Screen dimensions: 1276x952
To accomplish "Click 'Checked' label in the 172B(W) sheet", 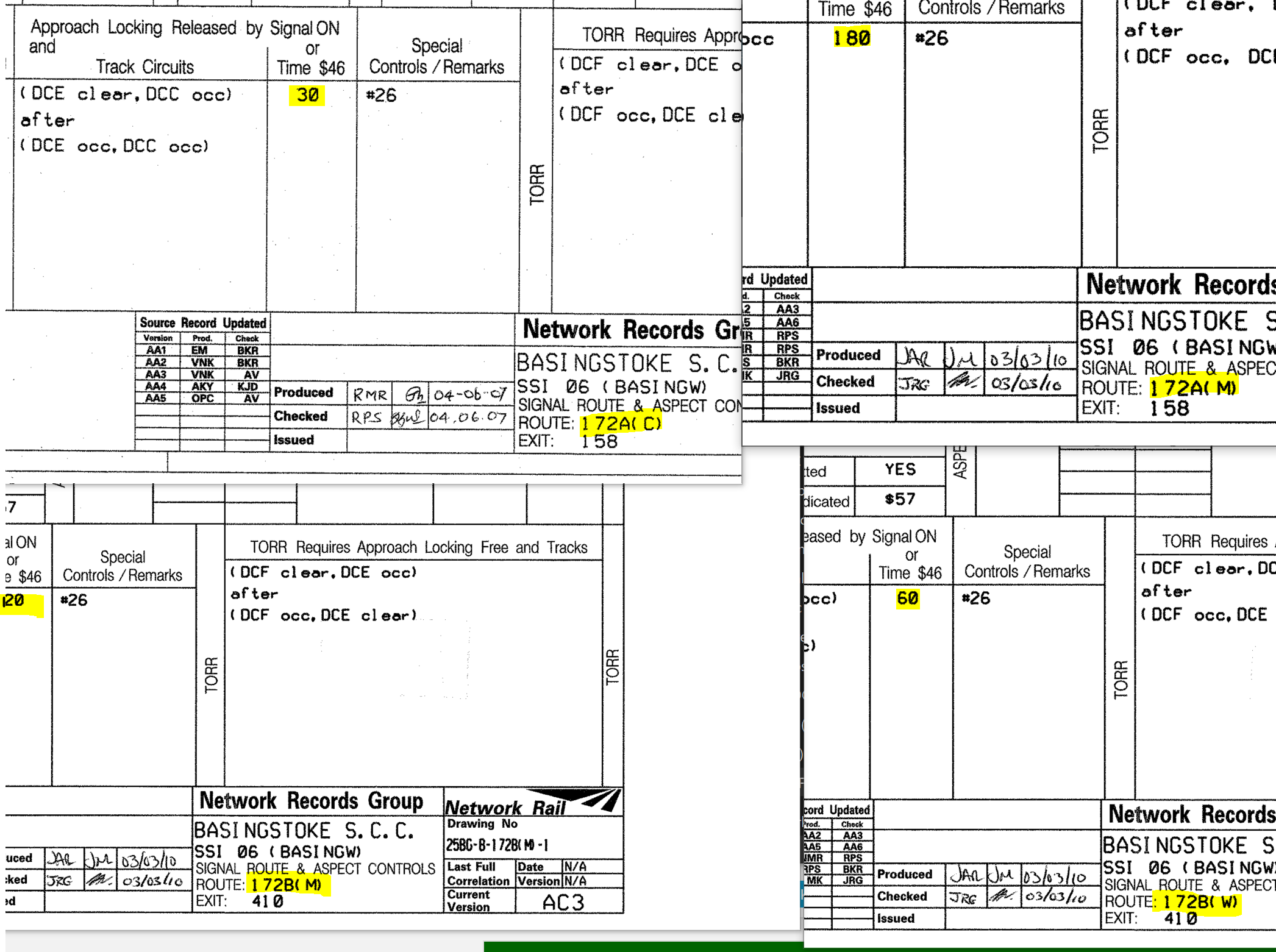I will (902, 897).
